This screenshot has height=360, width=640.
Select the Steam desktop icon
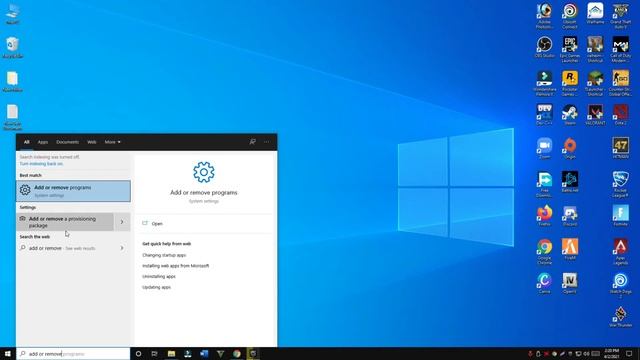[570, 114]
